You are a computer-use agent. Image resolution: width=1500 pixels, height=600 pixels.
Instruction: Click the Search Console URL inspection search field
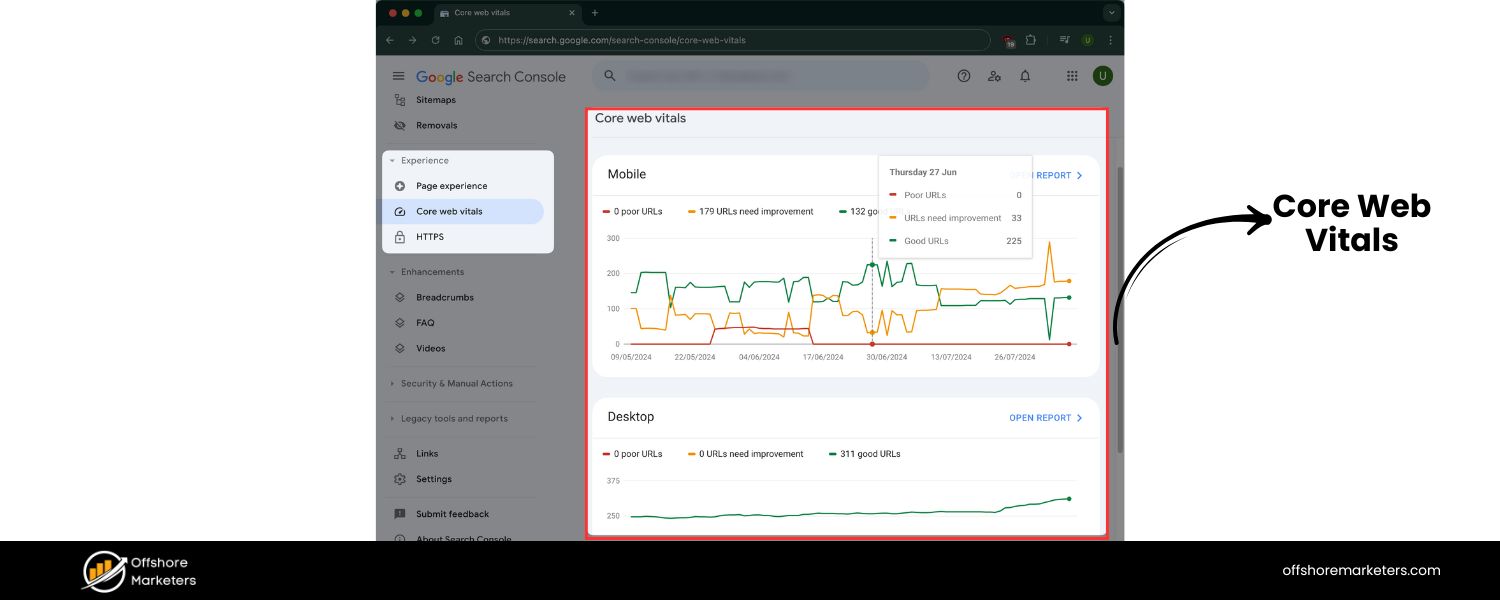pyautogui.click(x=760, y=76)
